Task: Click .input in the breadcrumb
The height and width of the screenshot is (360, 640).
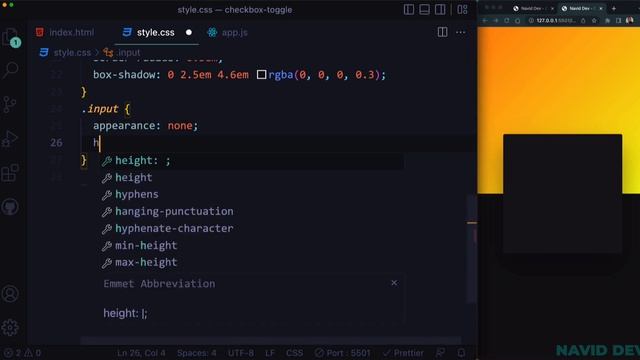Action: pyautogui.click(x=128, y=53)
